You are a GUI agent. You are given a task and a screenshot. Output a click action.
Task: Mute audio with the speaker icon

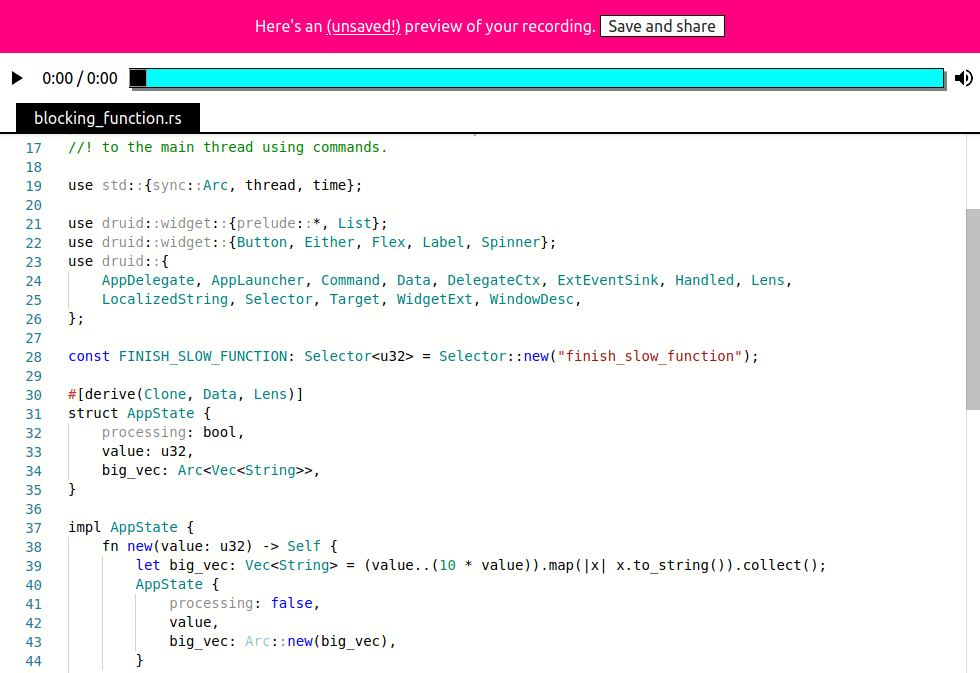pos(963,78)
